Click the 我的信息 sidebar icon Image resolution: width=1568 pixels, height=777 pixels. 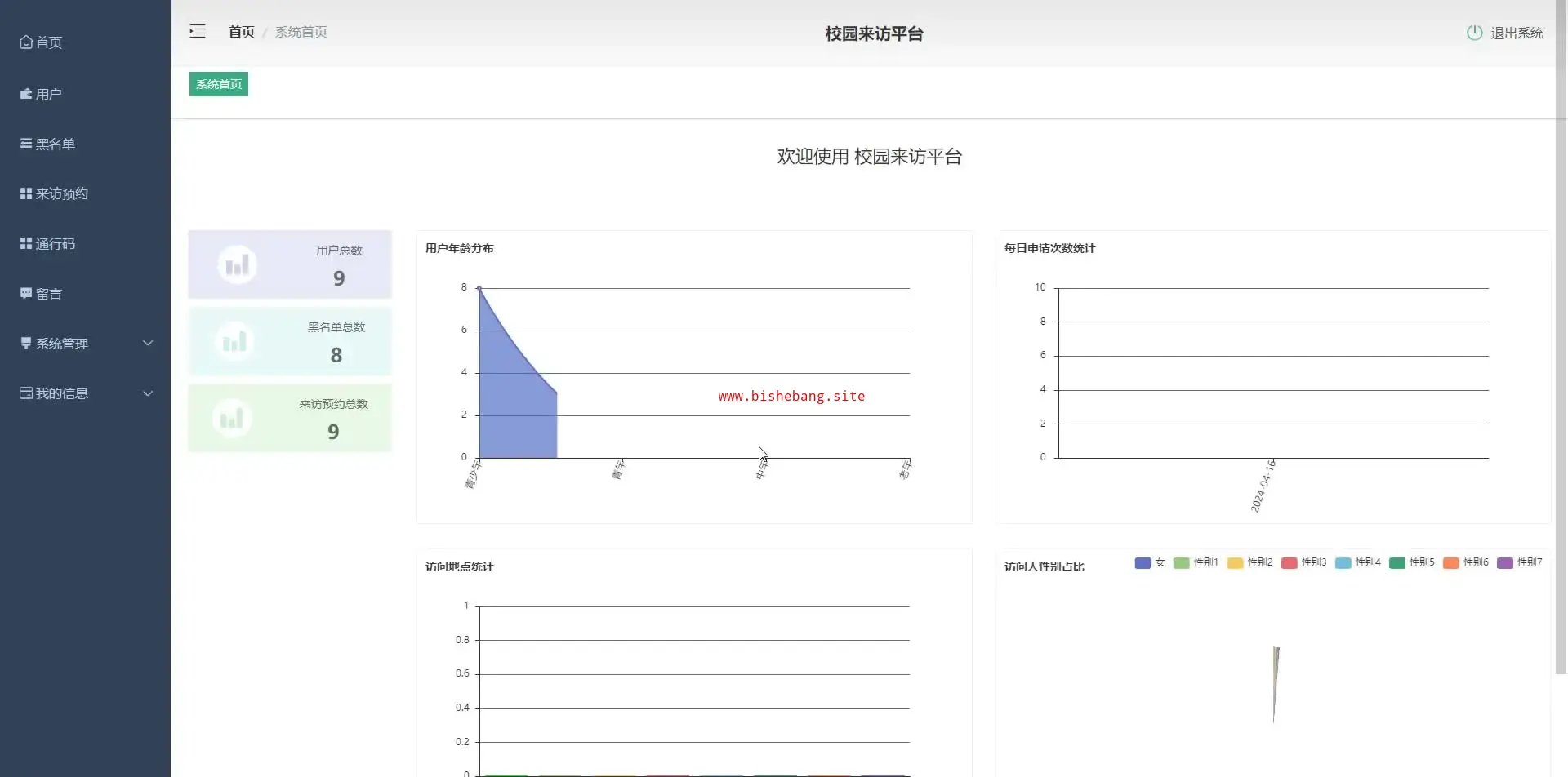26,393
